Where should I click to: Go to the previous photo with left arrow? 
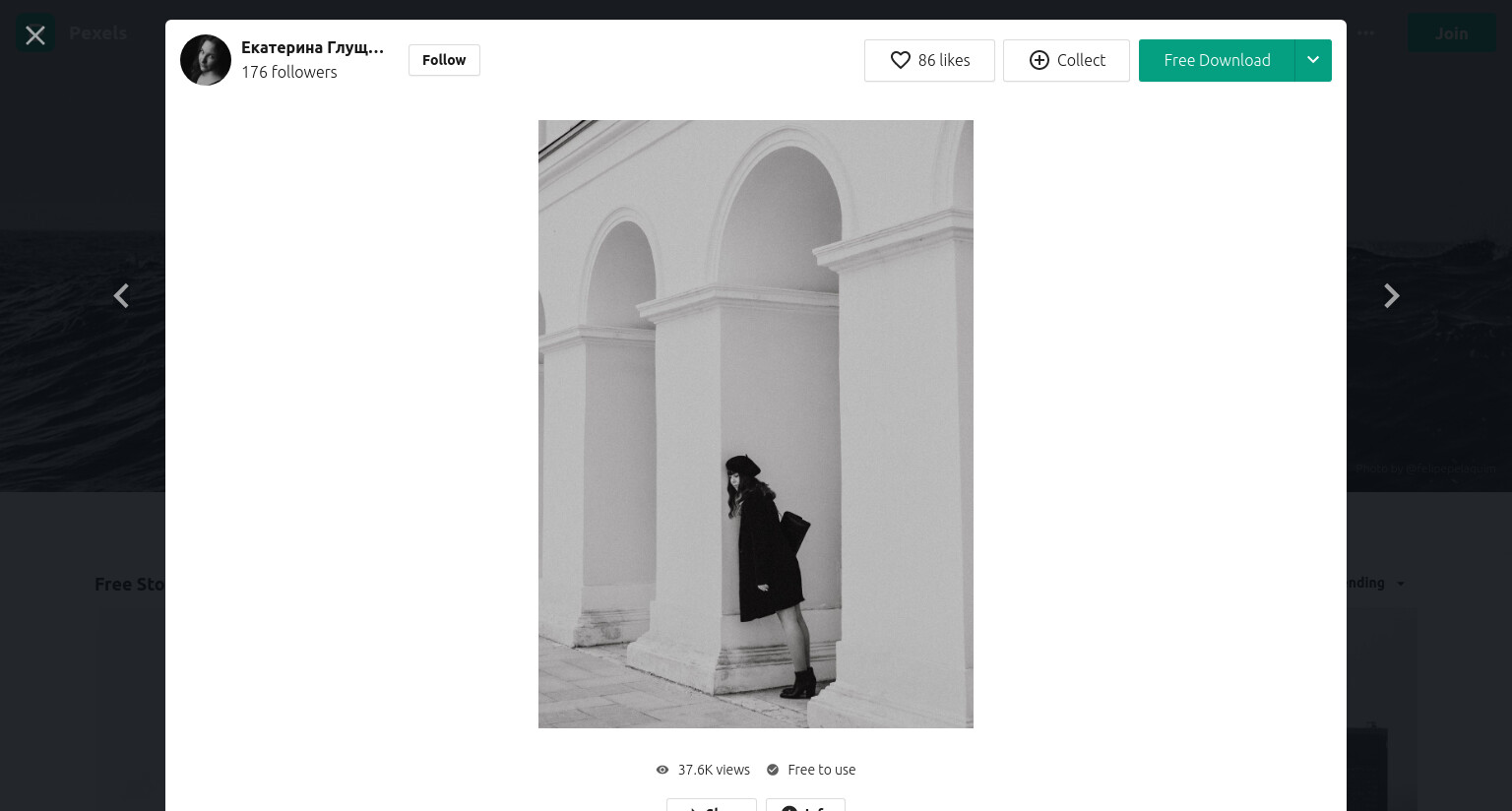[121, 295]
